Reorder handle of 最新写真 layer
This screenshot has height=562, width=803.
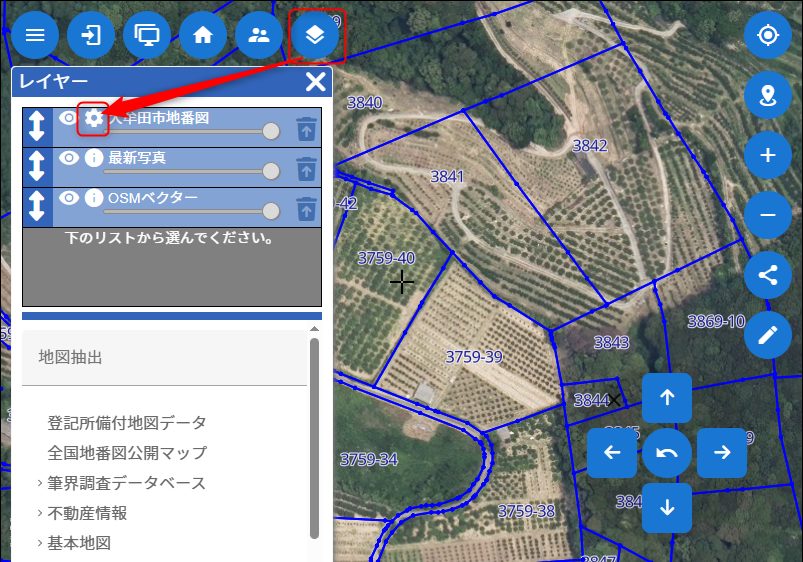(x=37, y=167)
